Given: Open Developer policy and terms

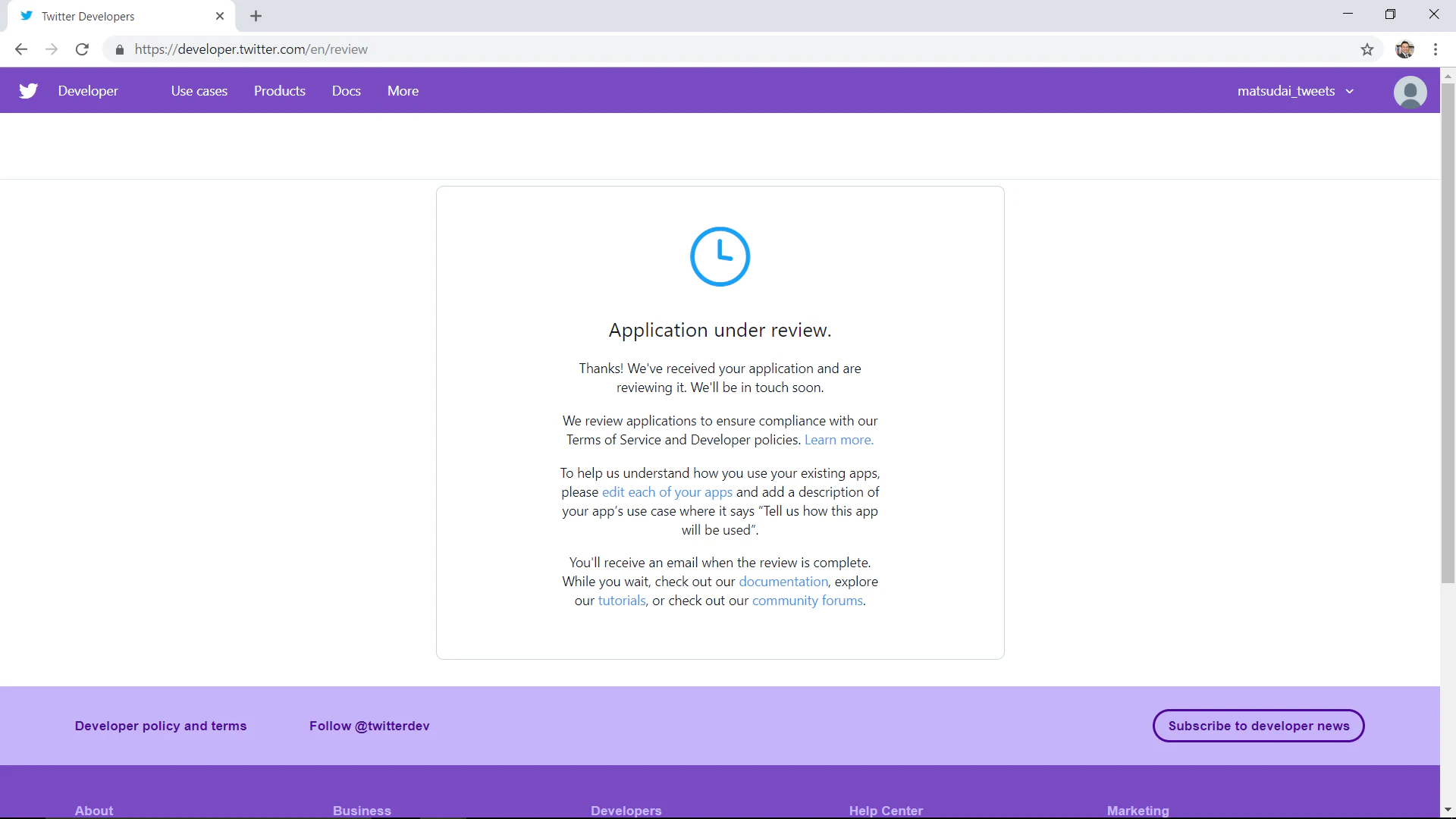Looking at the screenshot, I should click(161, 726).
